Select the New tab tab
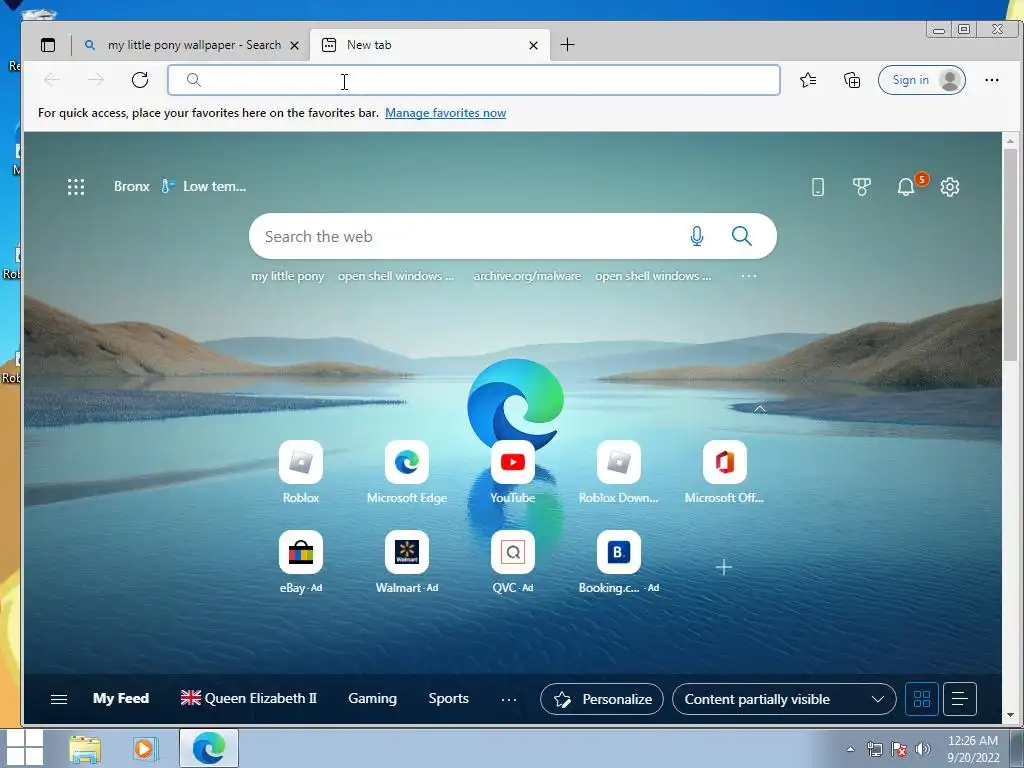 click(x=430, y=45)
